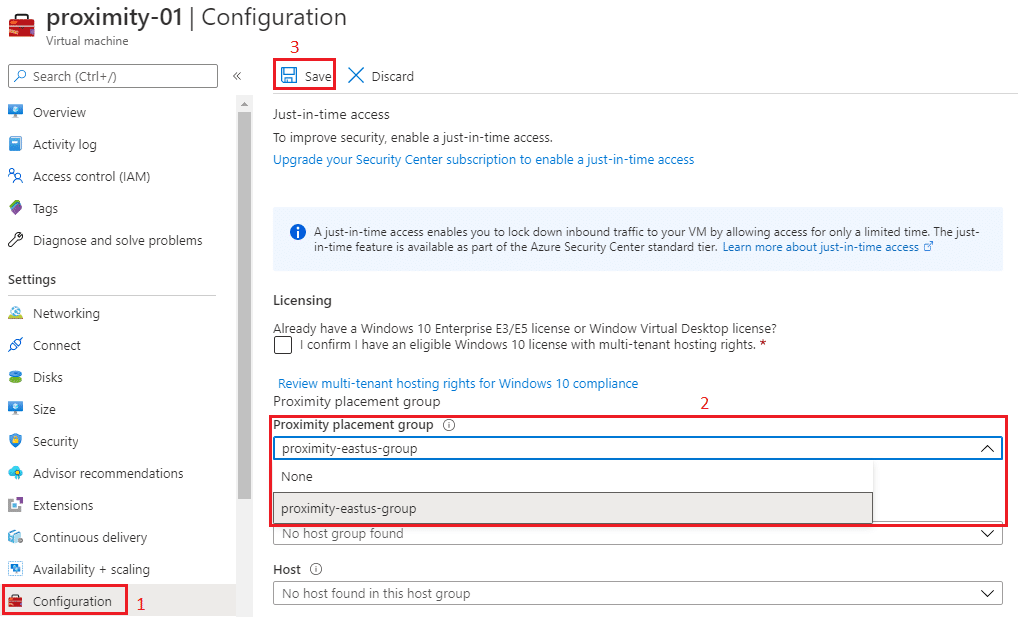Click the Disks icon
The image size is (1018, 617).
click(16, 377)
